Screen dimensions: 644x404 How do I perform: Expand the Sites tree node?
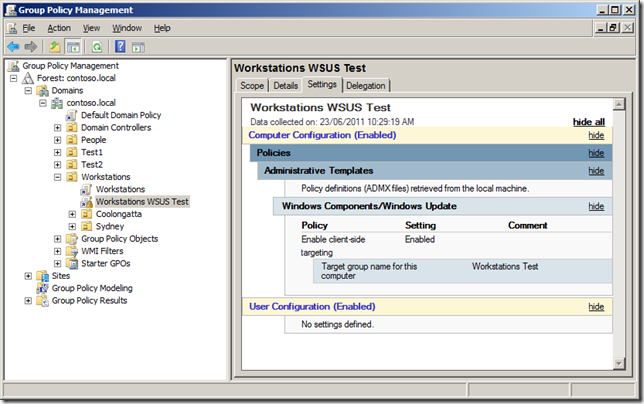[28, 275]
